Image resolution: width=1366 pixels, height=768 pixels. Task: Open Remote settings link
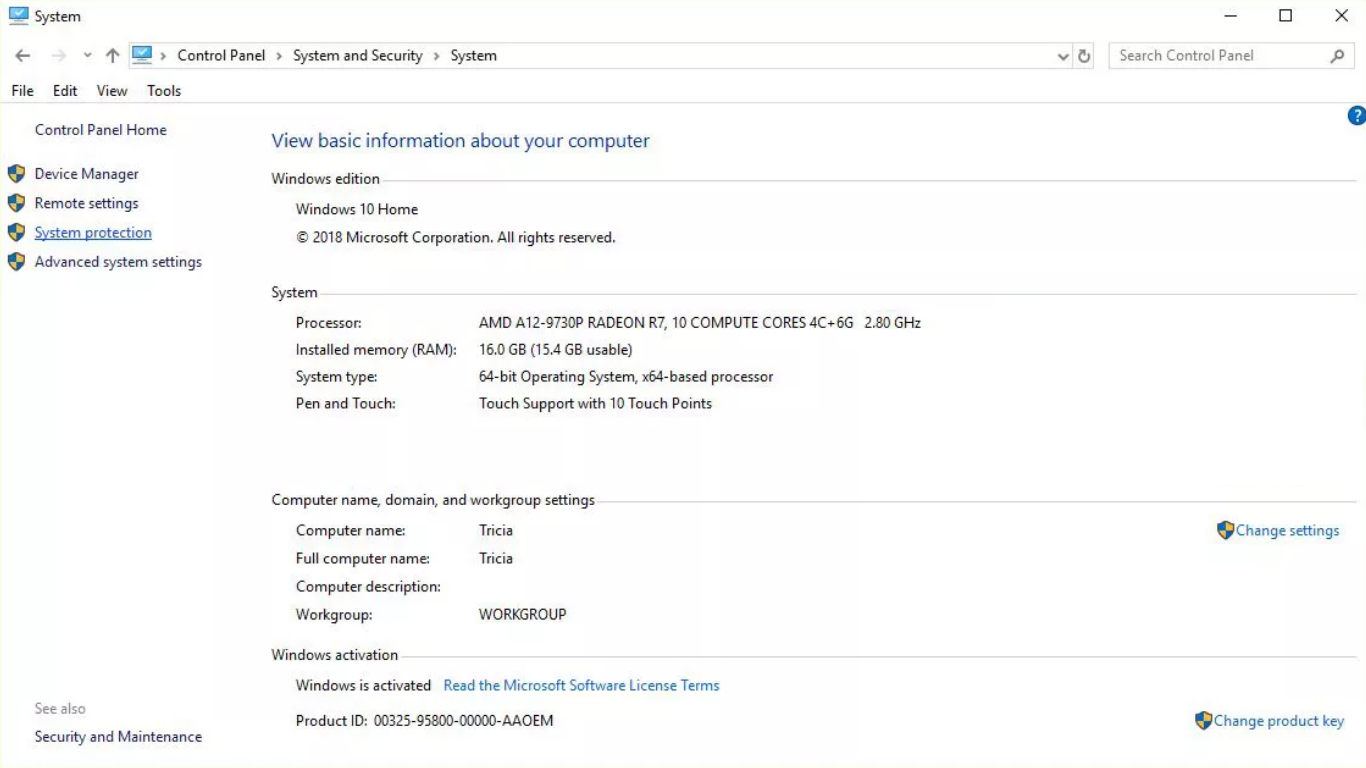[x=87, y=203]
